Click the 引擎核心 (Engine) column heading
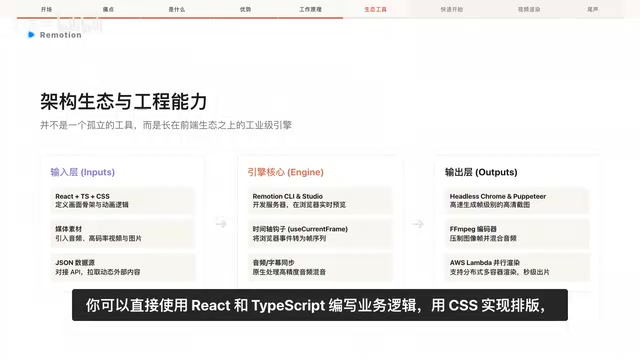 pos(285,172)
